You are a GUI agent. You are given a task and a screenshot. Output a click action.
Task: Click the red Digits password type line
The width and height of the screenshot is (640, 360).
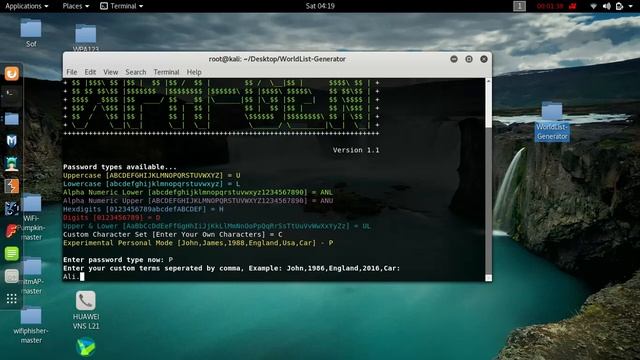coord(111,218)
